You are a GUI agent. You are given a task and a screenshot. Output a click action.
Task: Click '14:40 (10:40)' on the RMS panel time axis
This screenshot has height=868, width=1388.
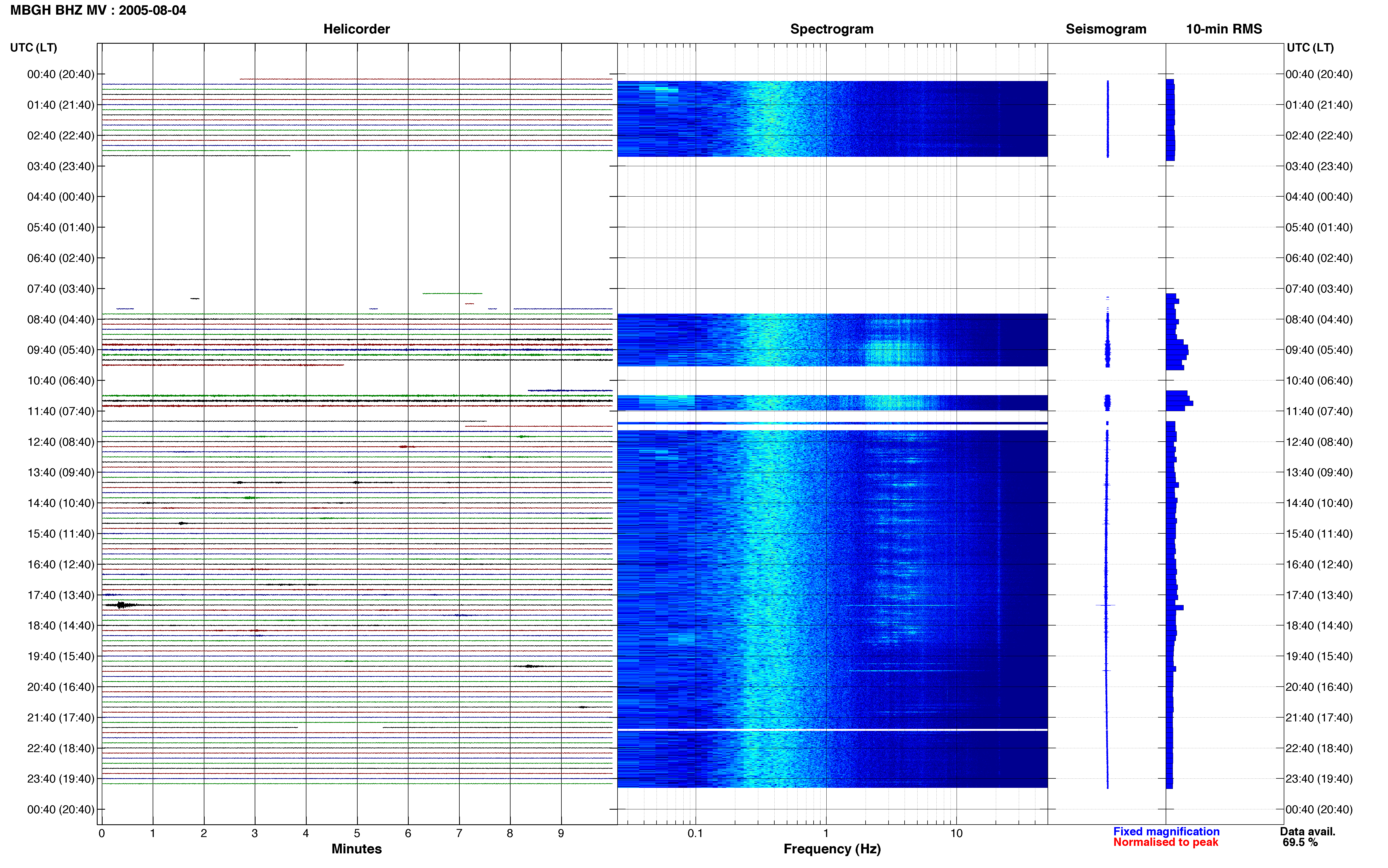click(x=1319, y=503)
